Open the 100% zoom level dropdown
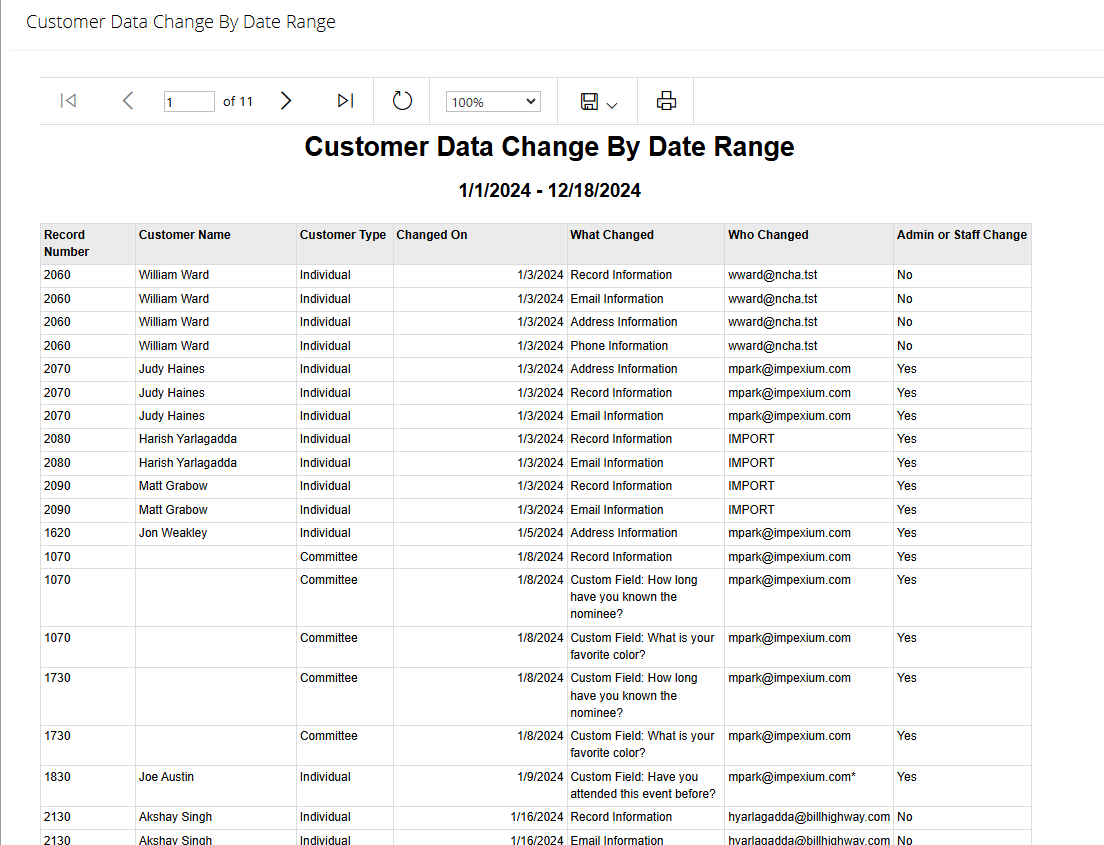This screenshot has width=1104, height=845. [493, 101]
